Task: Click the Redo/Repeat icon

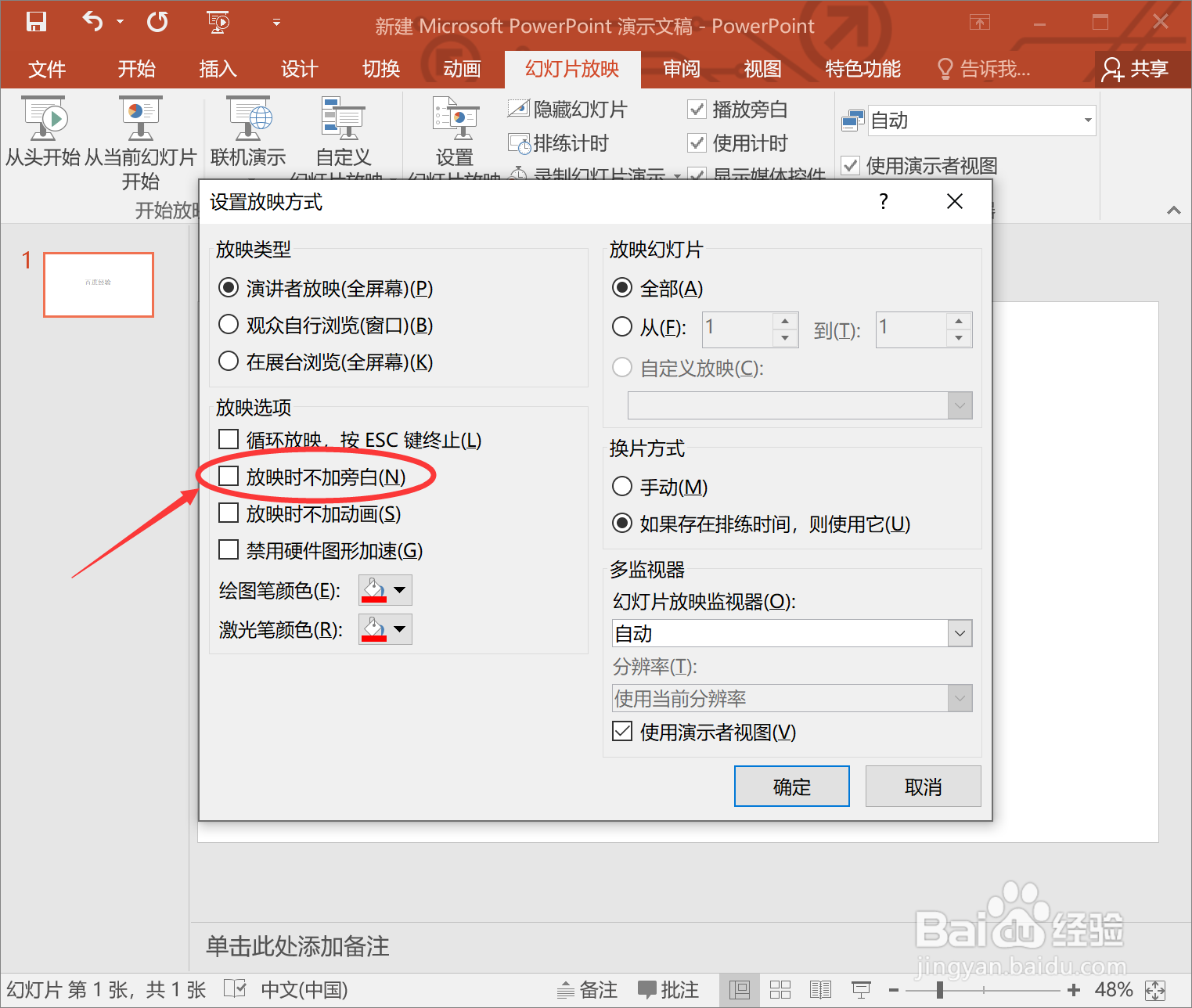Action: pos(157,22)
